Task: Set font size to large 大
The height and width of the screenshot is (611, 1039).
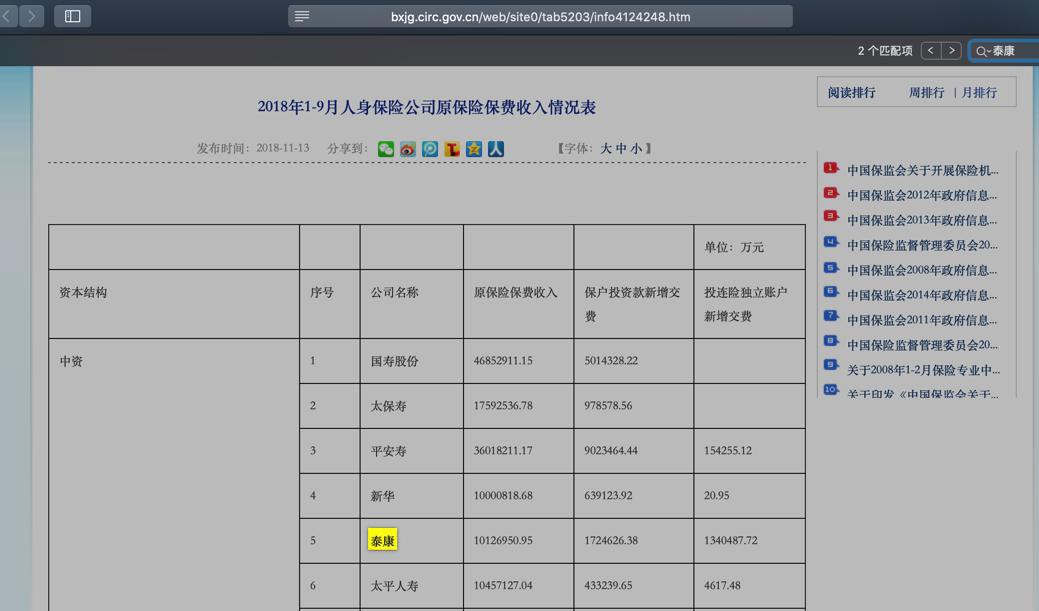Action: 606,148
